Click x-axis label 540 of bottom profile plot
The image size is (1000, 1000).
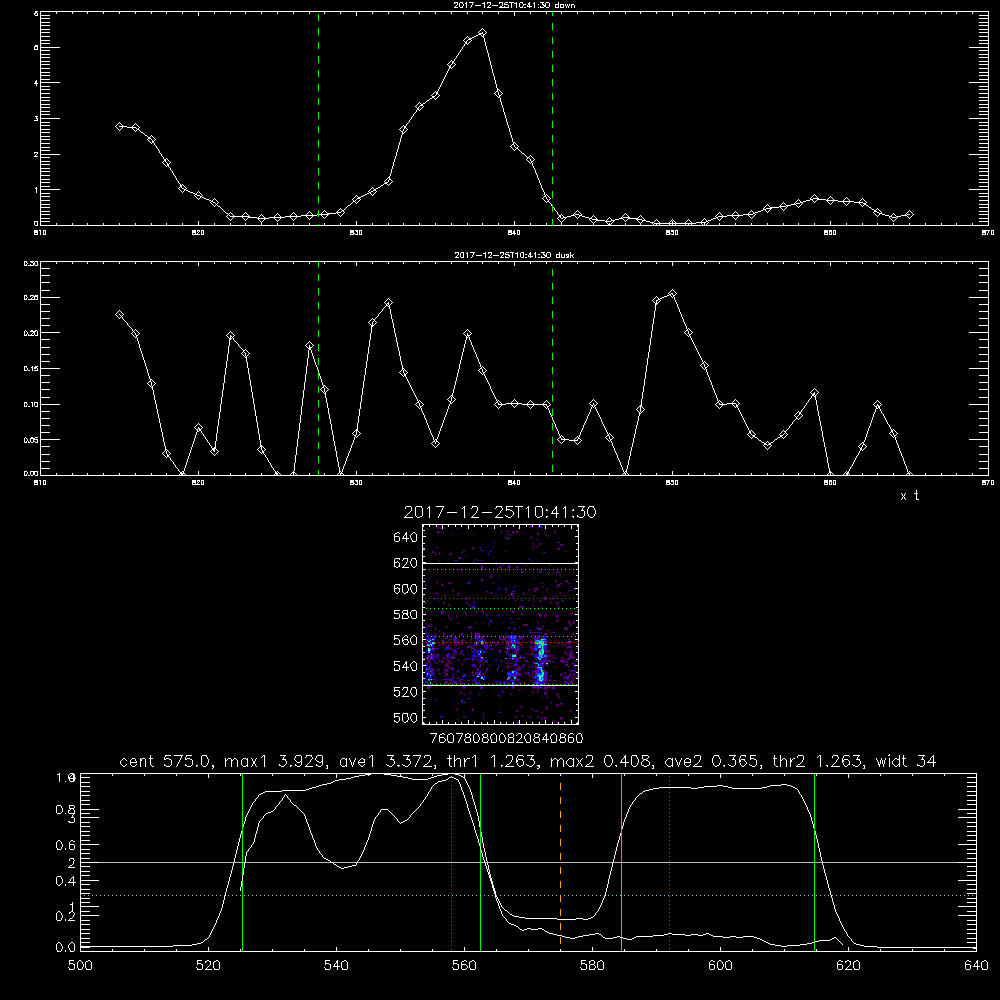tap(336, 966)
